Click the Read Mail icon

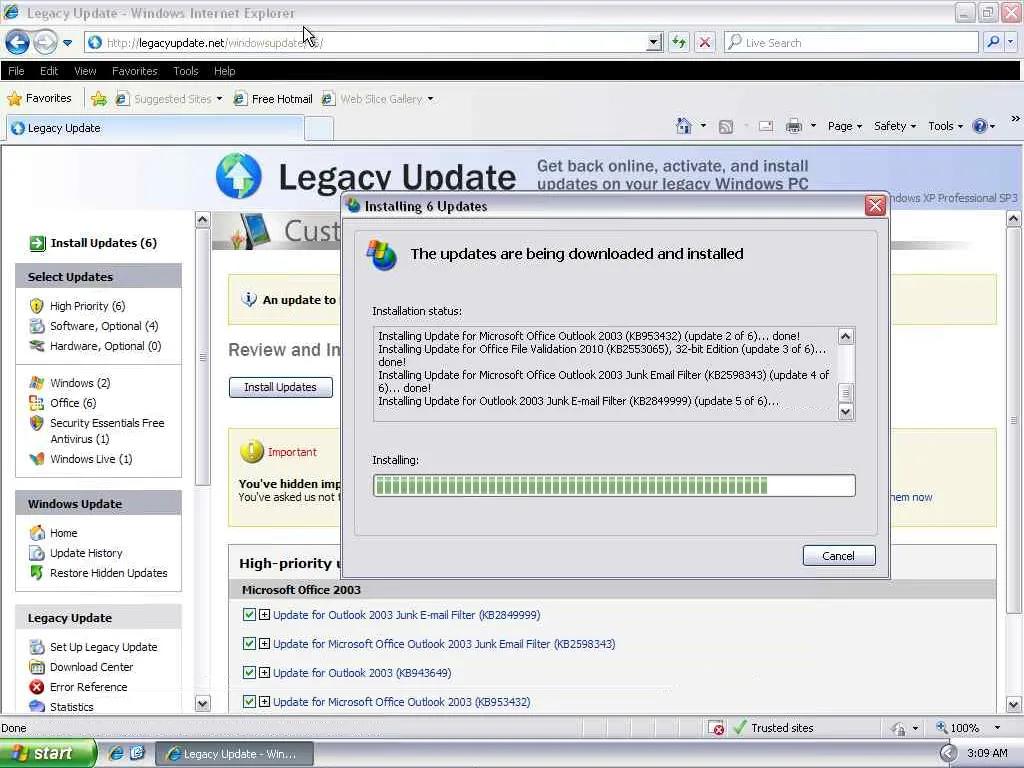pos(766,127)
